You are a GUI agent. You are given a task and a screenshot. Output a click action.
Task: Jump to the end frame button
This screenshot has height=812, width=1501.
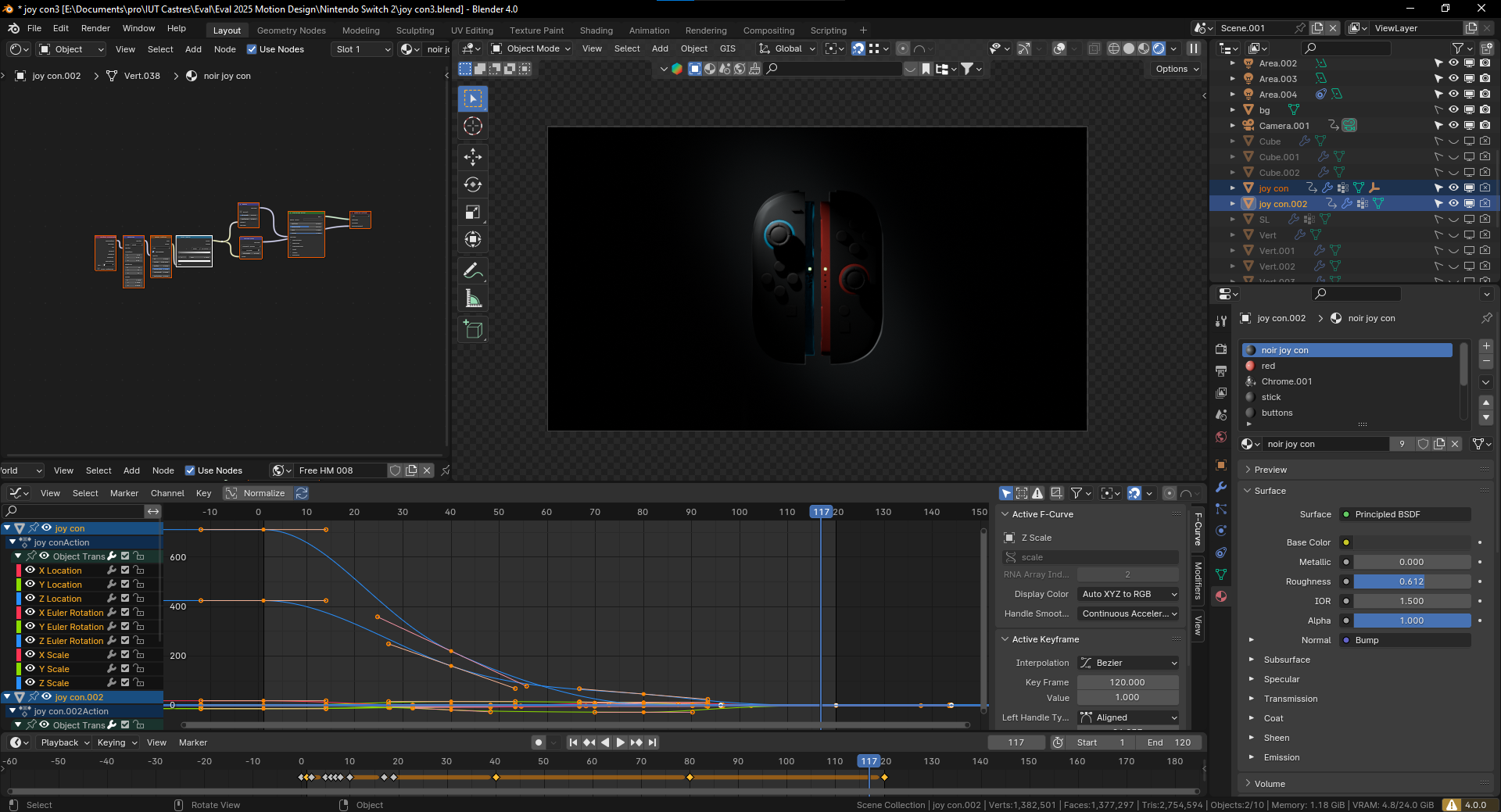(x=653, y=742)
